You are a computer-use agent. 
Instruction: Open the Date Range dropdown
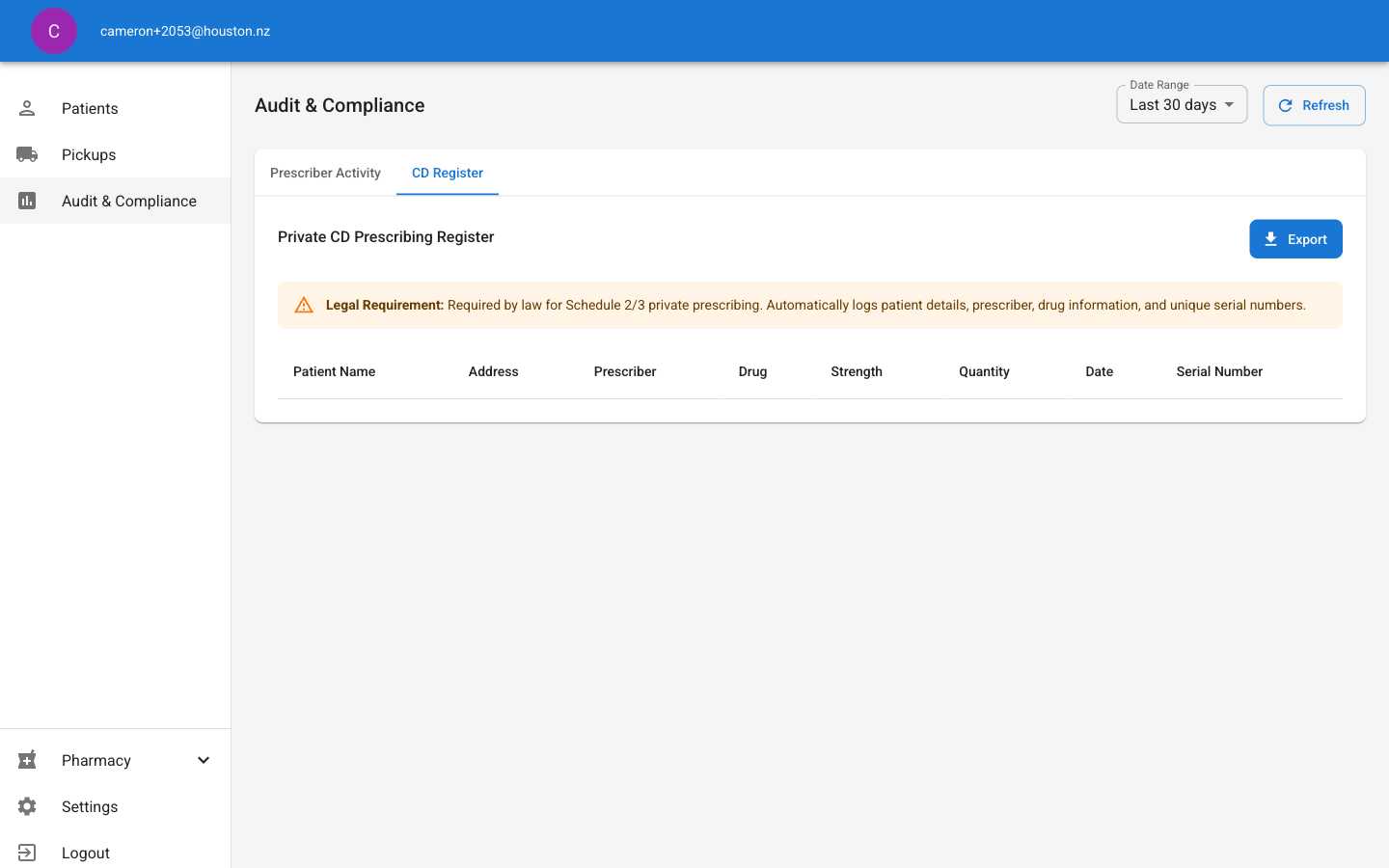point(1182,104)
